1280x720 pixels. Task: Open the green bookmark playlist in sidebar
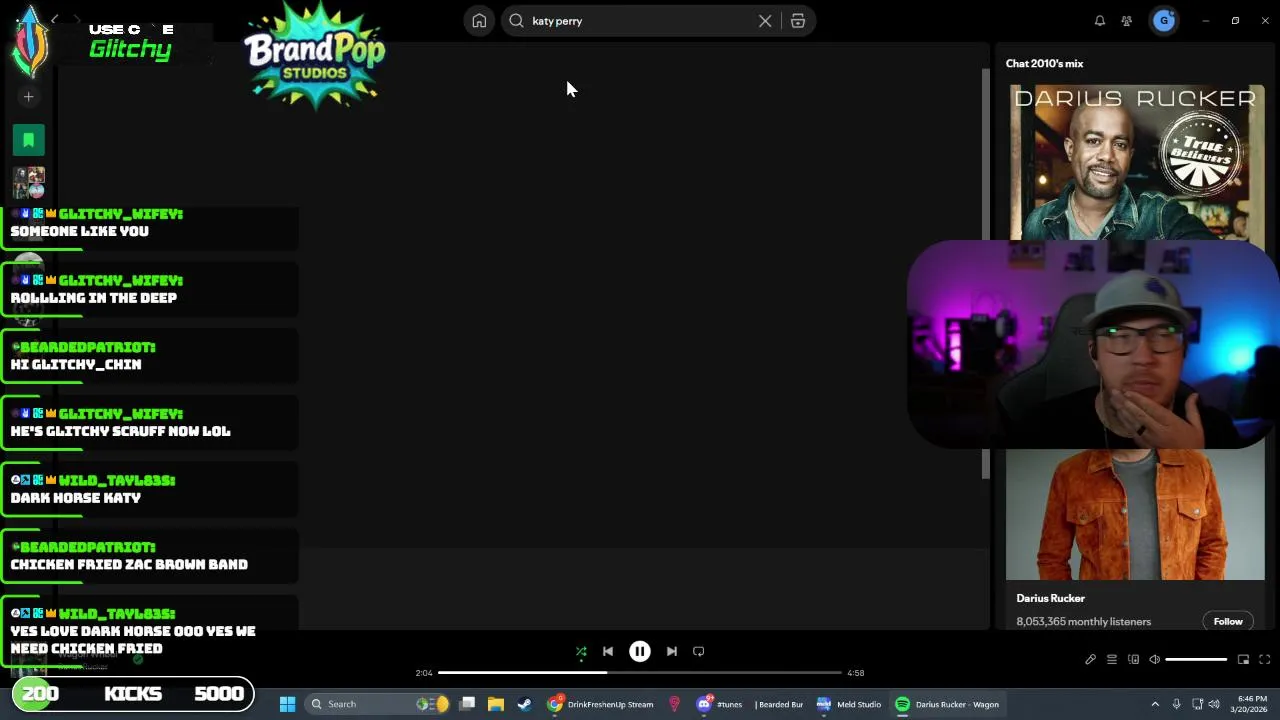pyautogui.click(x=29, y=140)
